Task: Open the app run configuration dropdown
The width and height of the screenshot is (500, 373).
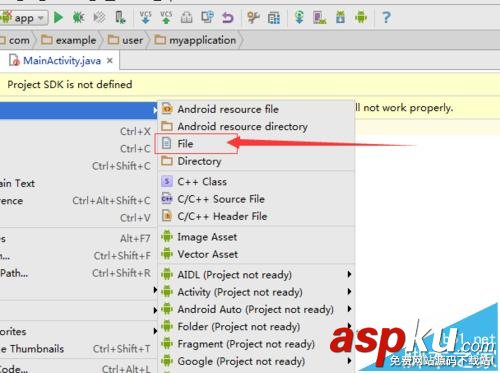Action: (x=23, y=17)
